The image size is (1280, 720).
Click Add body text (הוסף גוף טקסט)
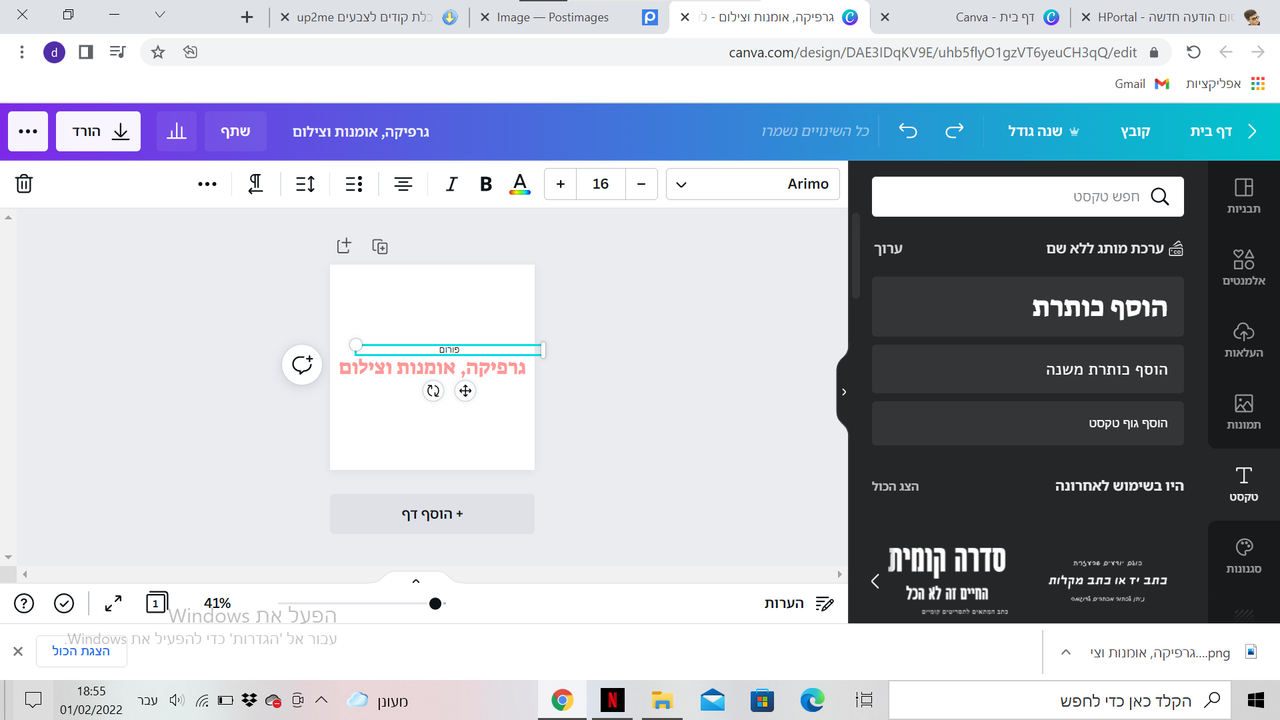(1028, 423)
